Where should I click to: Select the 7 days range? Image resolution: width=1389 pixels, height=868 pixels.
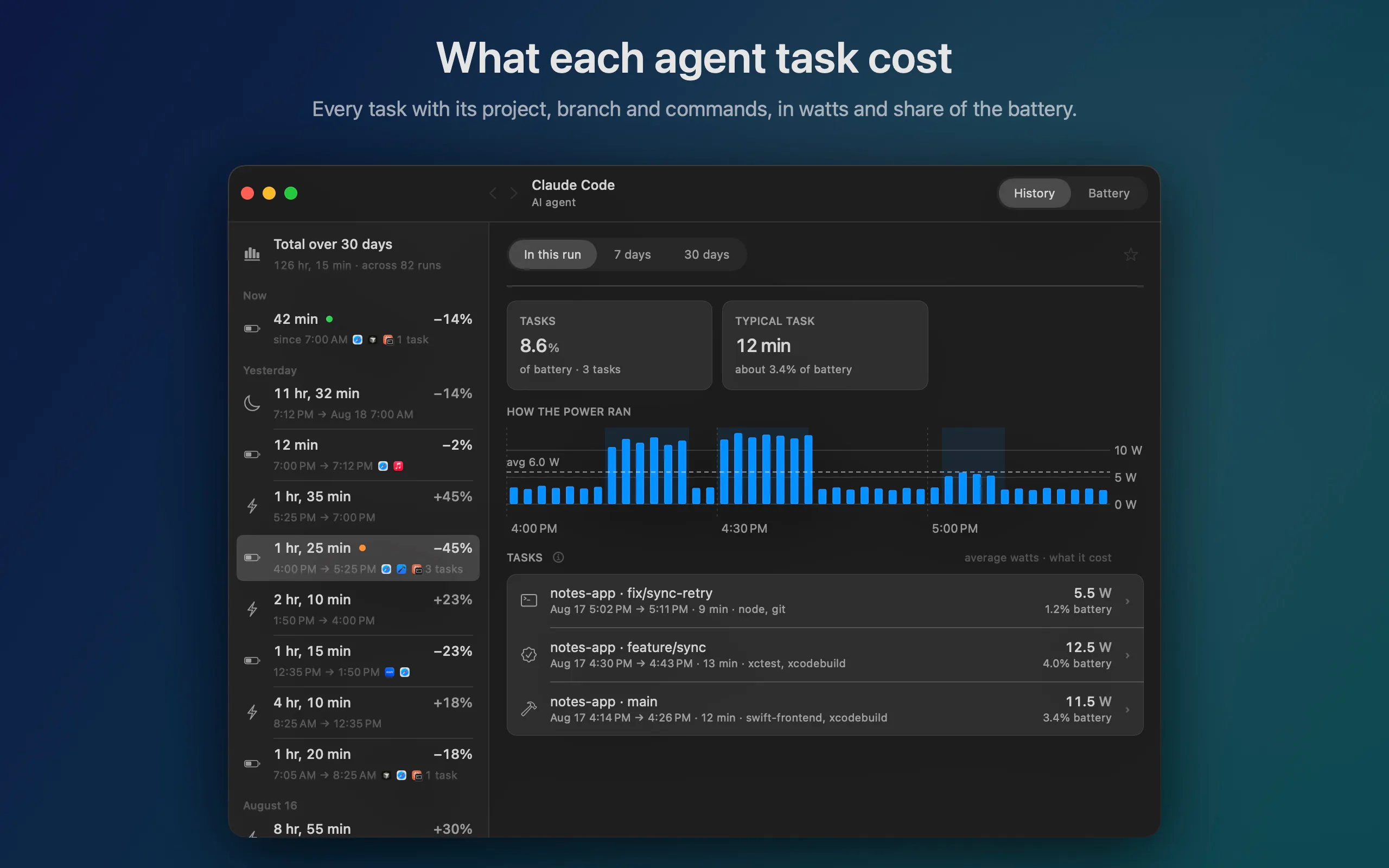(632, 254)
